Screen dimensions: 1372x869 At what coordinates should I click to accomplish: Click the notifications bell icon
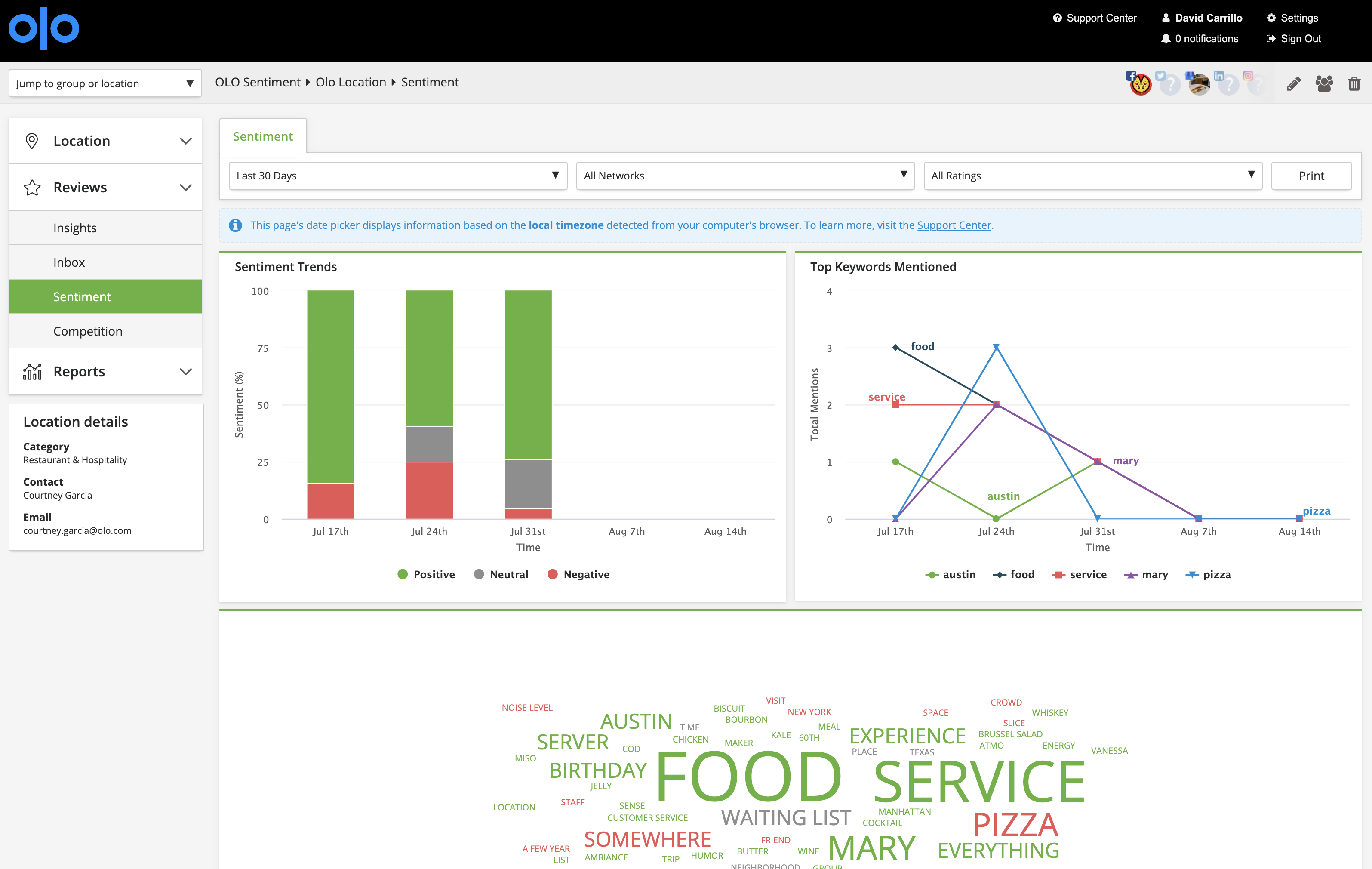tap(1166, 39)
